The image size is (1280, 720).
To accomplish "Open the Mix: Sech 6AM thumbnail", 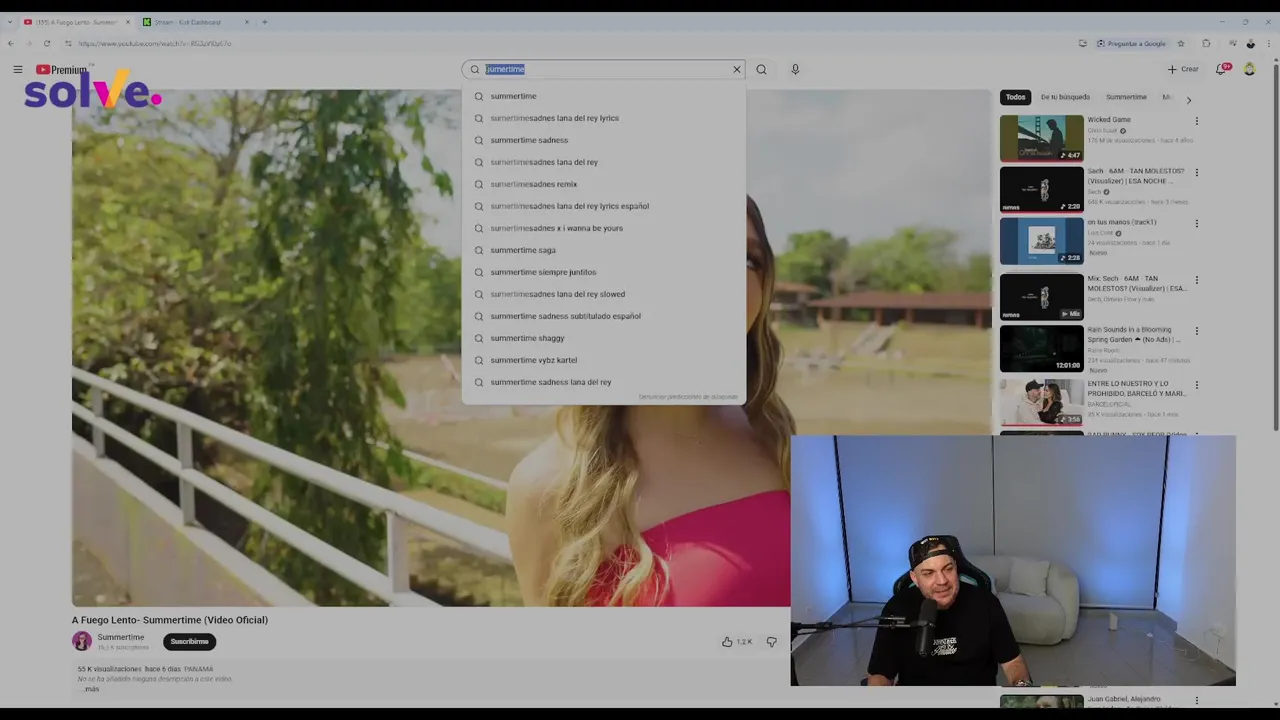I will pyautogui.click(x=1041, y=296).
